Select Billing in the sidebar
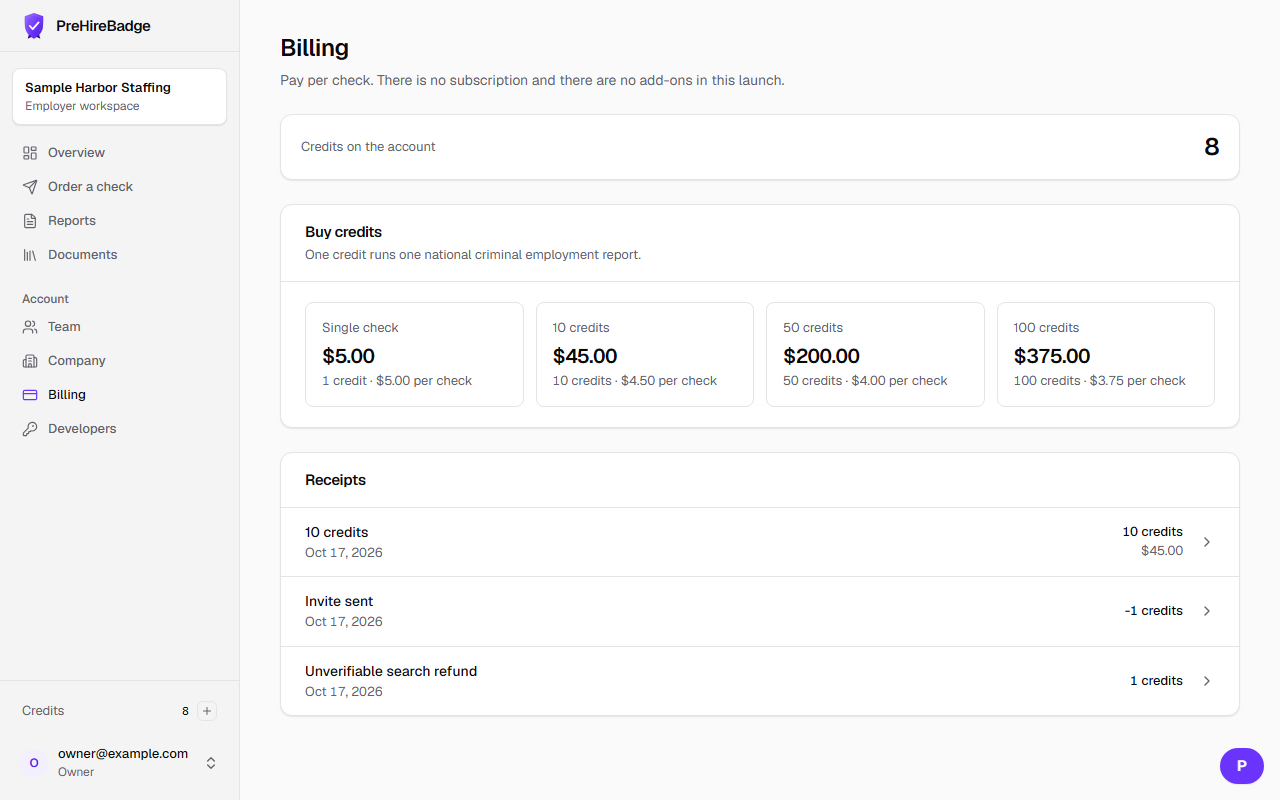 [x=120, y=395]
